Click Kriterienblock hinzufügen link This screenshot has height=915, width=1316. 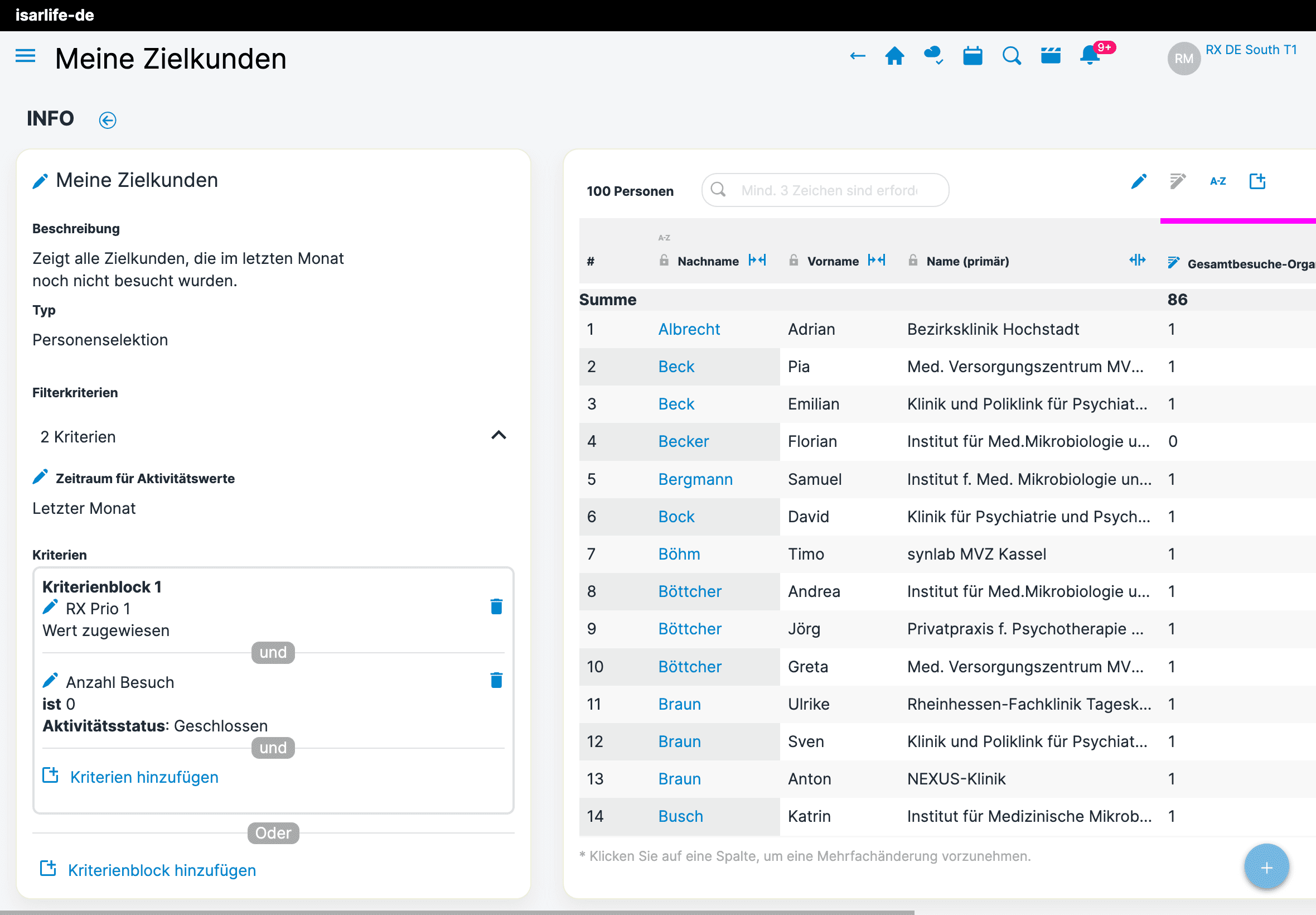coord(162,870)
